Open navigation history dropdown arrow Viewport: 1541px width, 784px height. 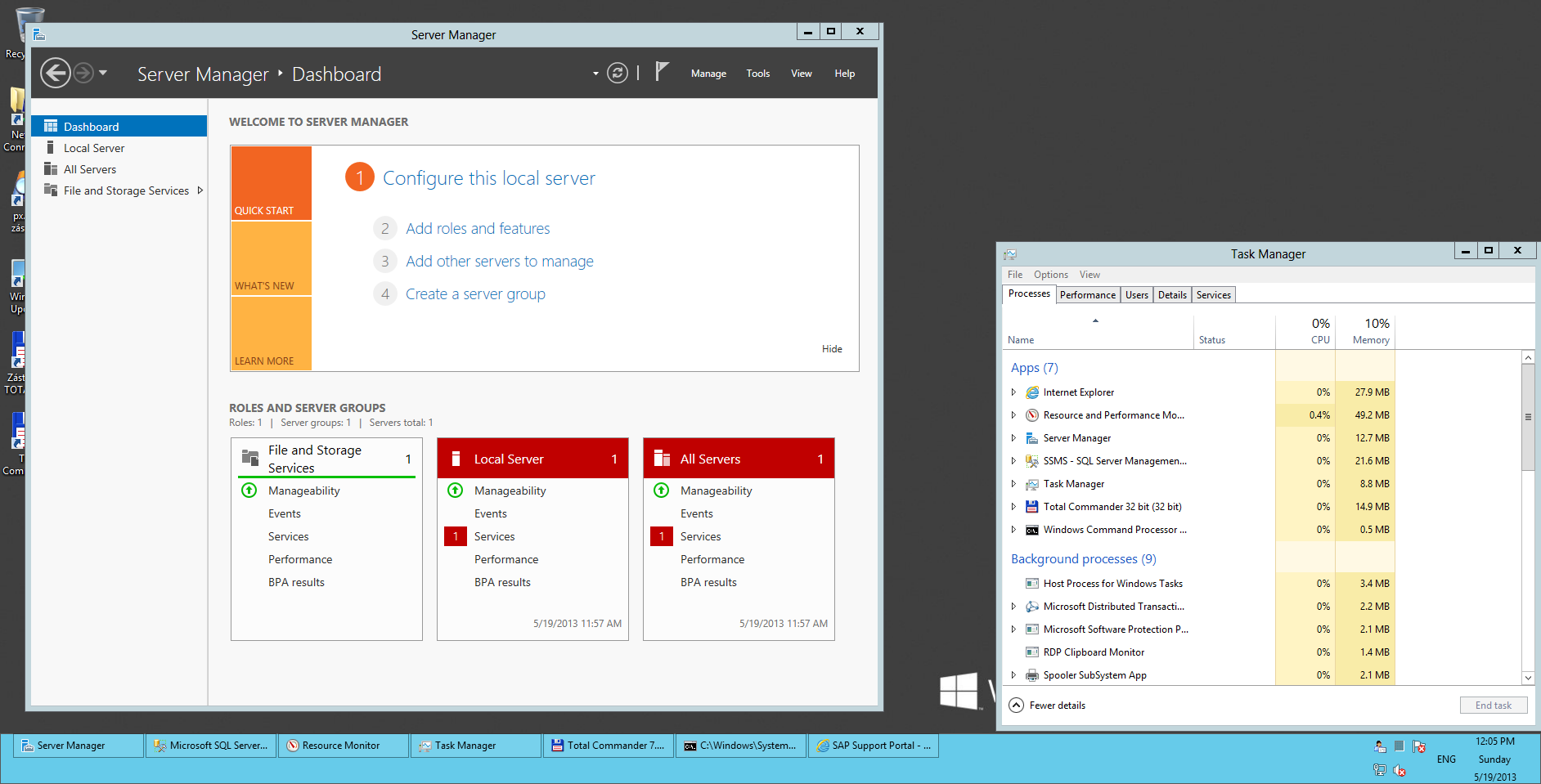[x=103, y=73]
